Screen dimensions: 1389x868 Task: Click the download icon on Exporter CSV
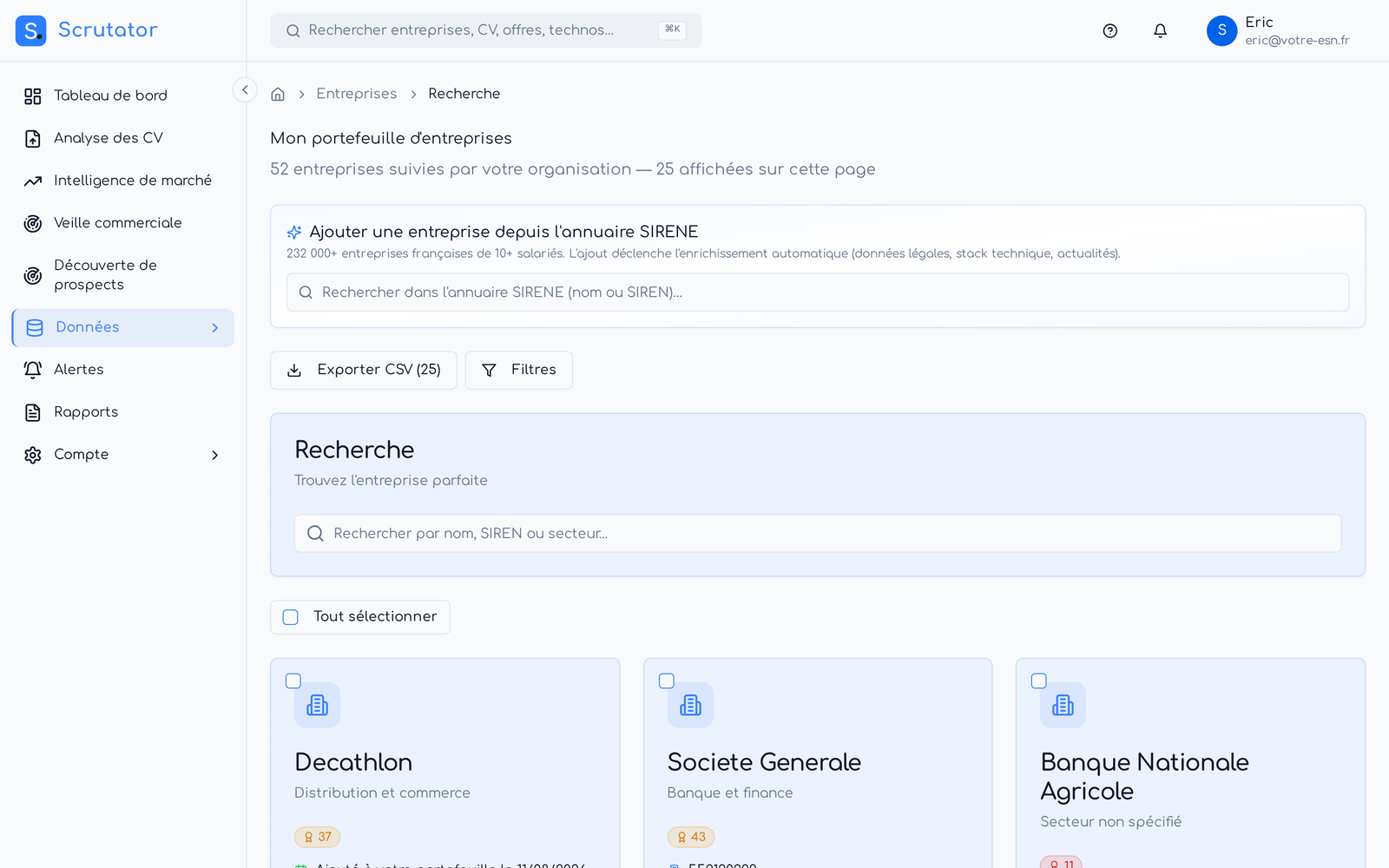294,371
